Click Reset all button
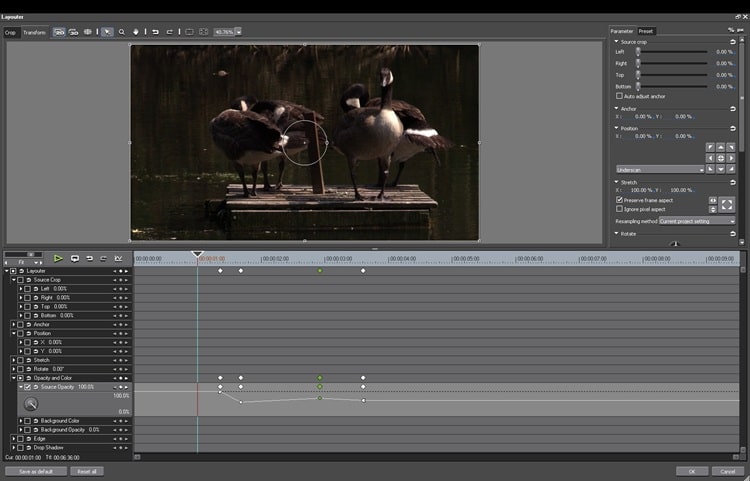This screenshot has width=750, height=481. 87,472
